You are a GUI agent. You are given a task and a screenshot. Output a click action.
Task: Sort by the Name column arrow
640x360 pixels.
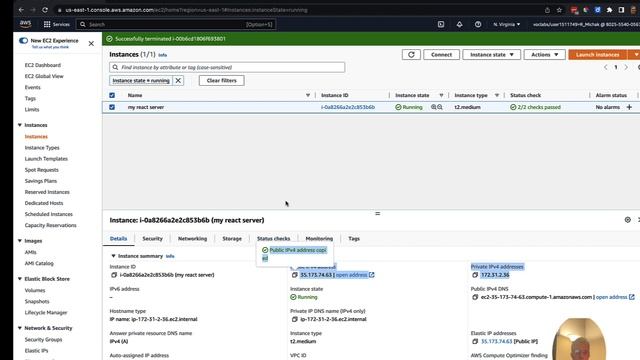(x=308, y=95)
